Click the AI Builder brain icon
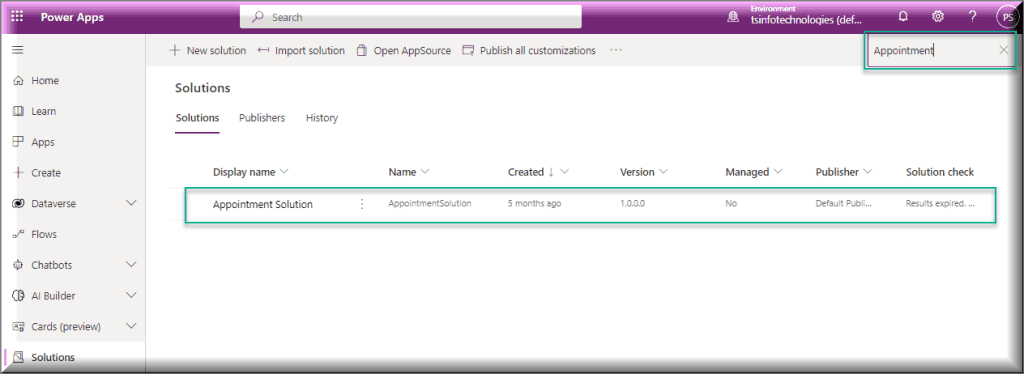 coord(18,296)
